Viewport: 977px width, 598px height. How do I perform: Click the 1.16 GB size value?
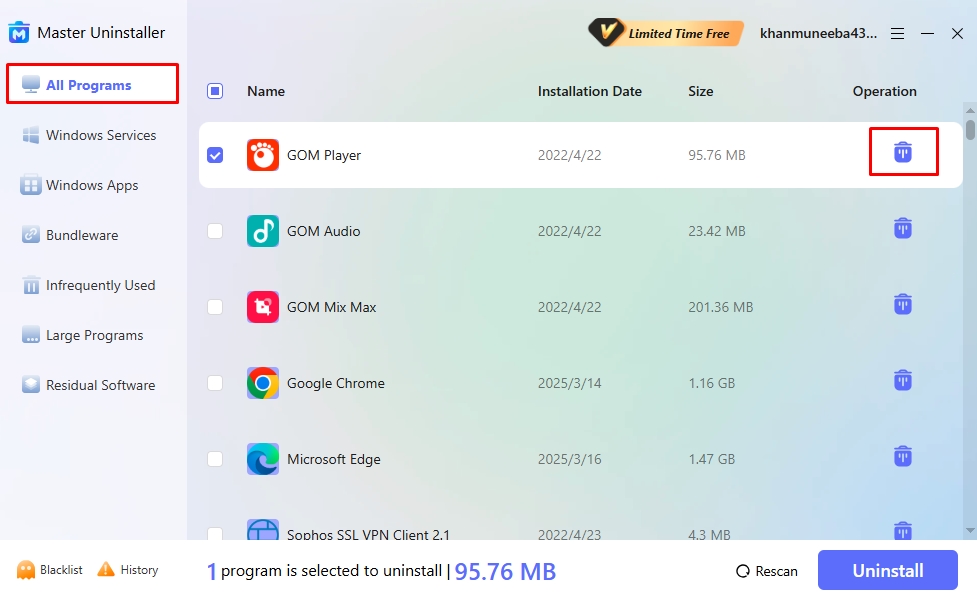click(712, 383)
